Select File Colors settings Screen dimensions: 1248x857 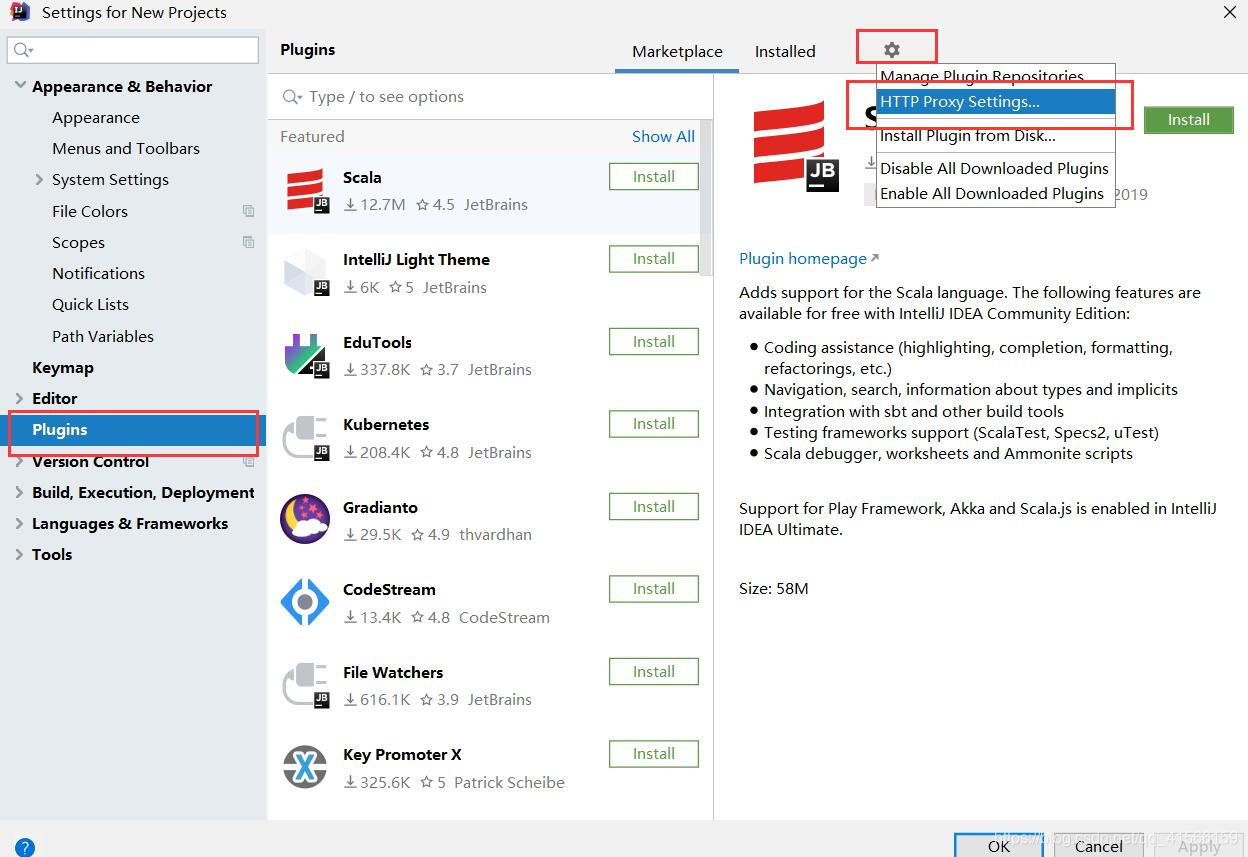90,211
